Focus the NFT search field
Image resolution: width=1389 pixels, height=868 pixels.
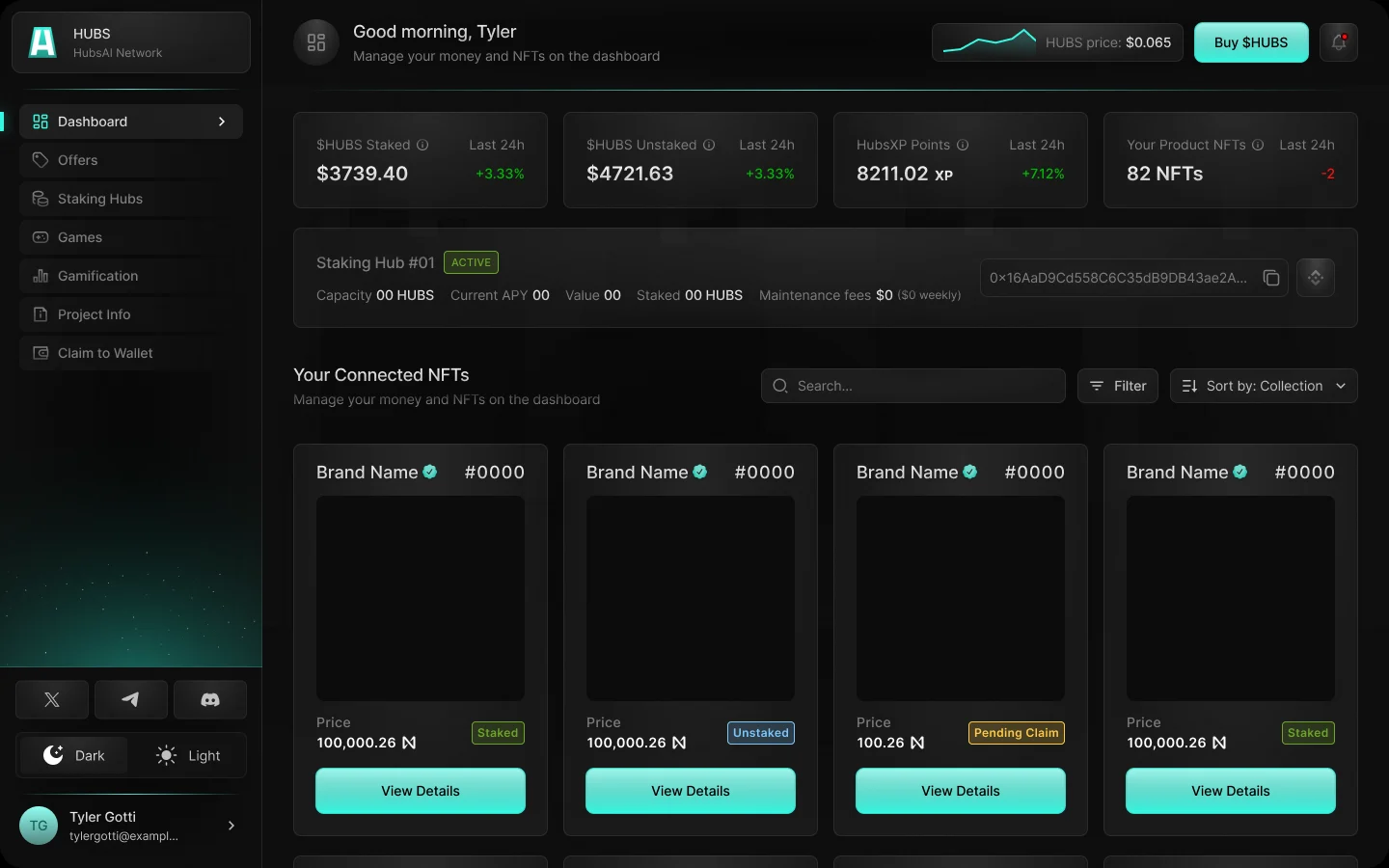pyautogui.click(x=913, y=386)
